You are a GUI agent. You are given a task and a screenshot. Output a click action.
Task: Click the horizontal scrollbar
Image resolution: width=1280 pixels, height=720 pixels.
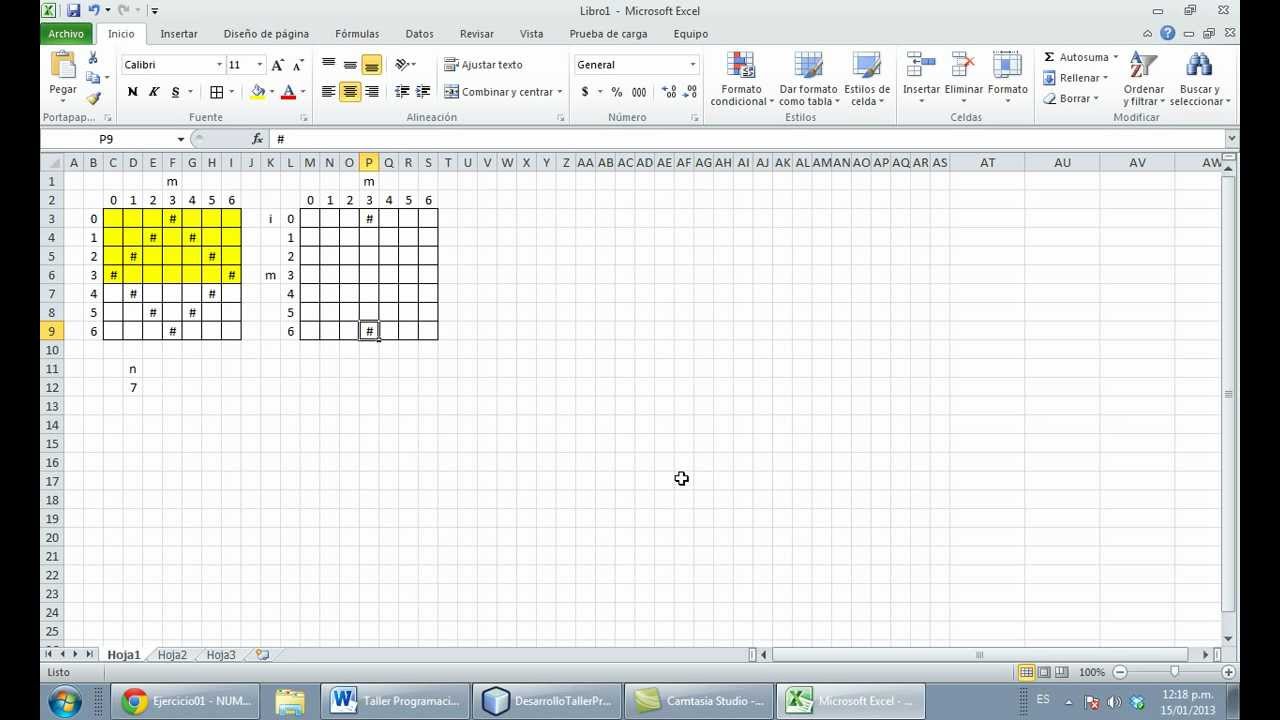979,655
